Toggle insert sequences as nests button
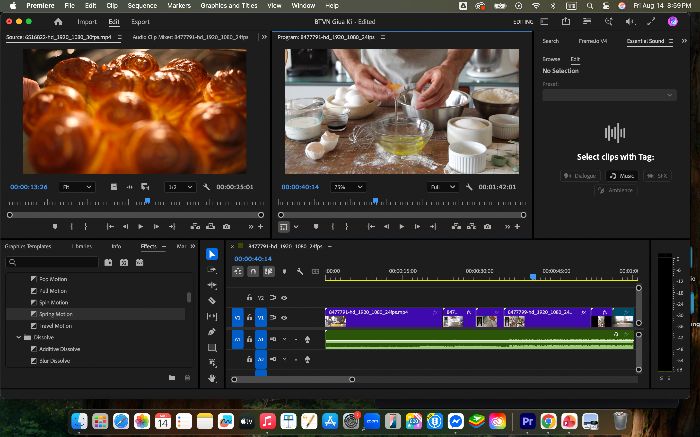 (x=238, y=271)
